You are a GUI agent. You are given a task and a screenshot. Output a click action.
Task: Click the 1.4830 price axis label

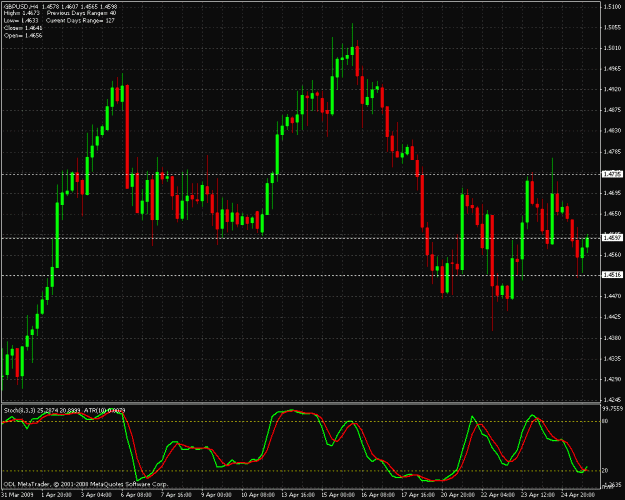612,130
